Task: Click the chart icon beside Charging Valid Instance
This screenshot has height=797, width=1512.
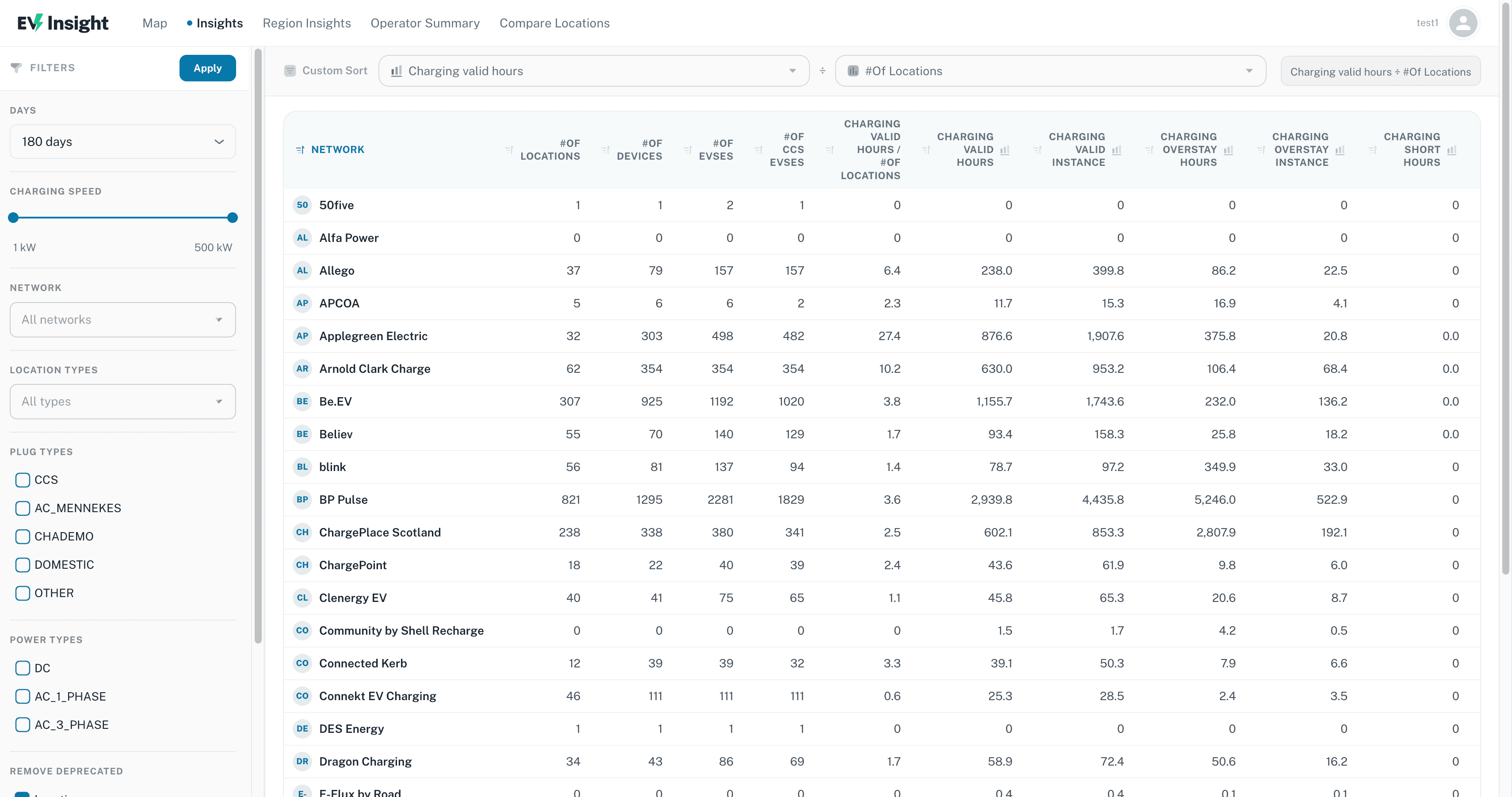Action: coord(1116,150)
